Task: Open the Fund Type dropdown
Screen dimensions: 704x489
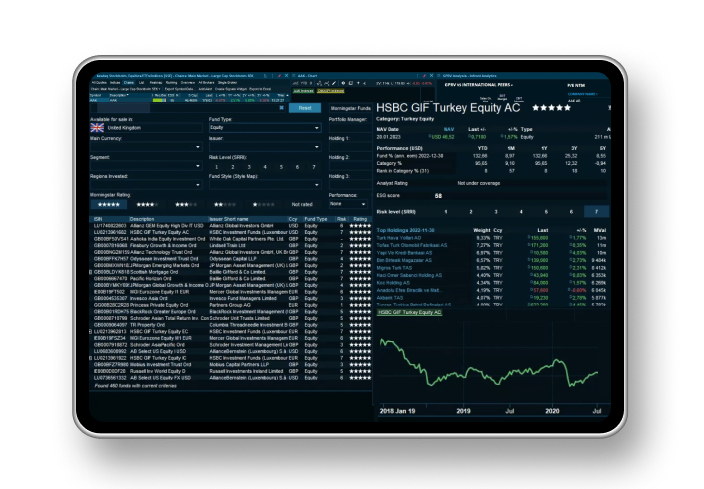Action: click(262, 128)
